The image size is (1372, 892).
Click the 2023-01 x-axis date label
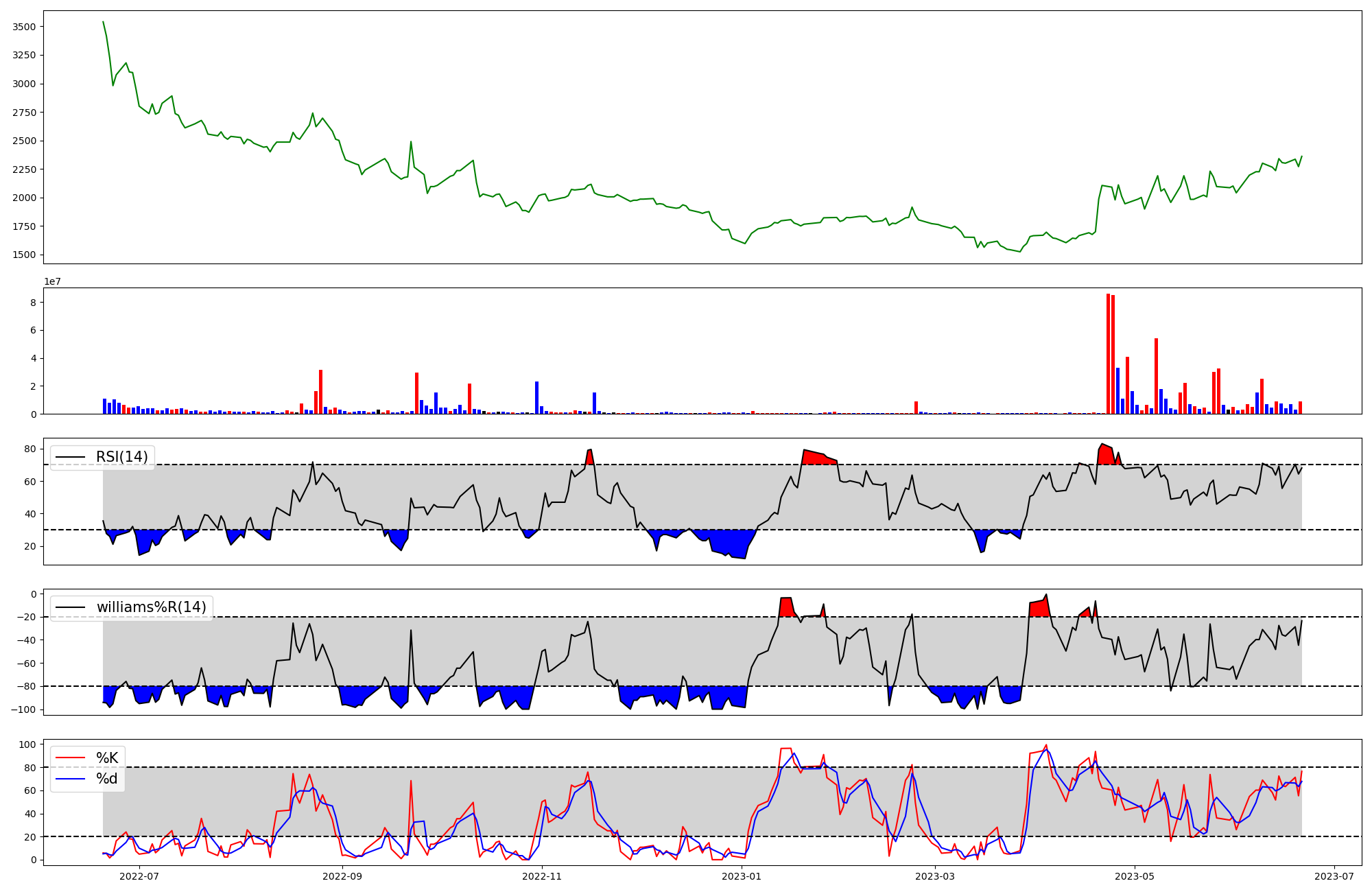742,876
